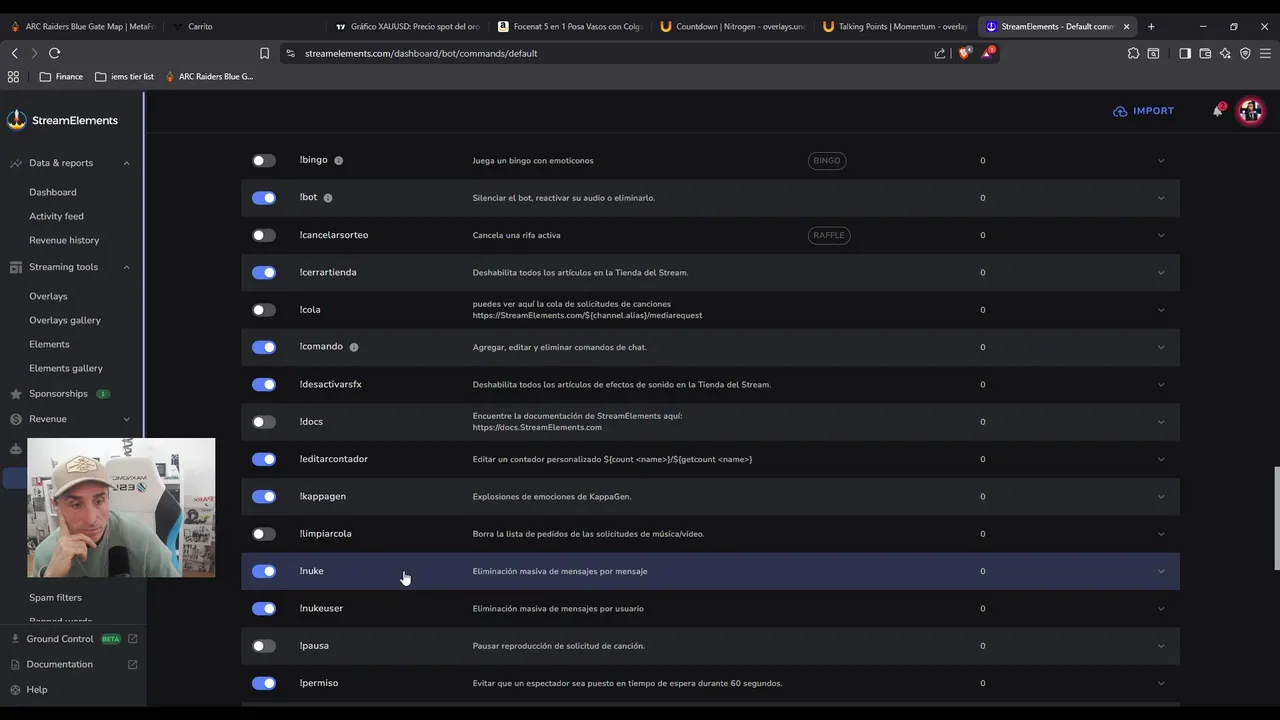Click the Brave Shields lion icon

click(x=964, y=53)
